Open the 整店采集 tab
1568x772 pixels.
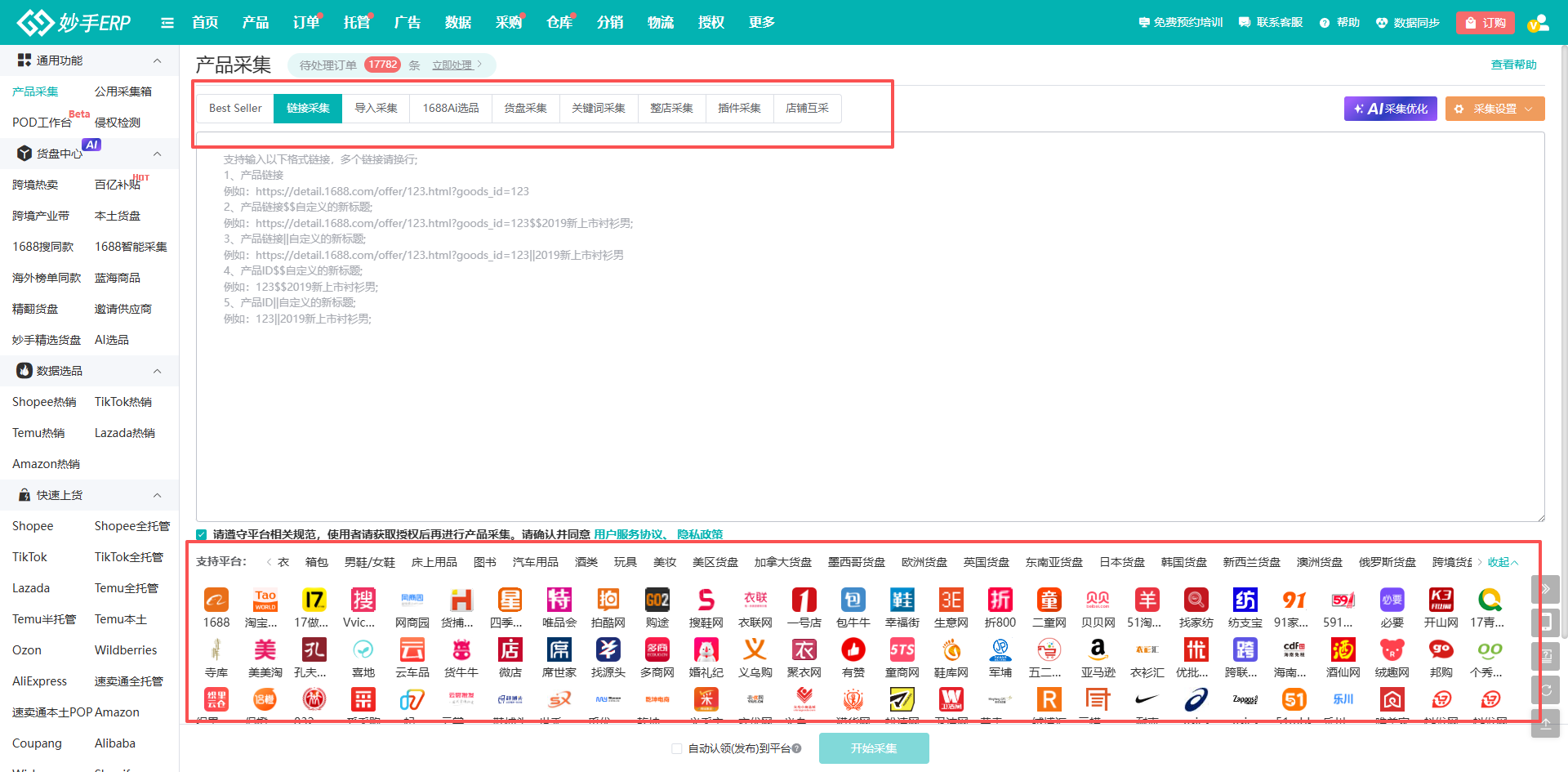(671, 108)
